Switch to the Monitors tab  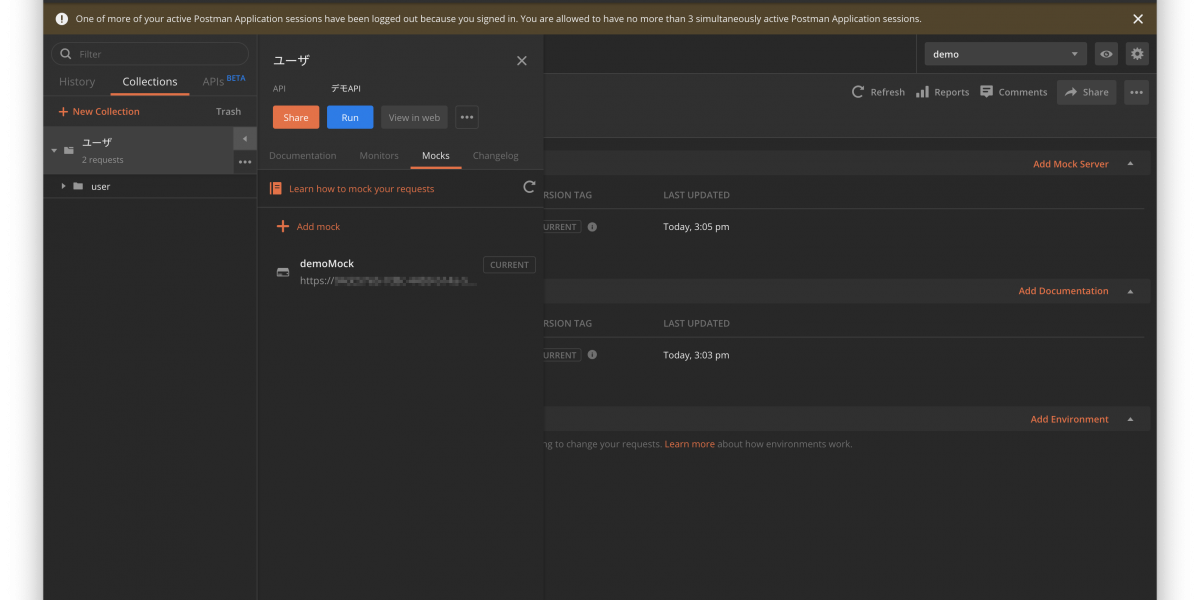379,156
